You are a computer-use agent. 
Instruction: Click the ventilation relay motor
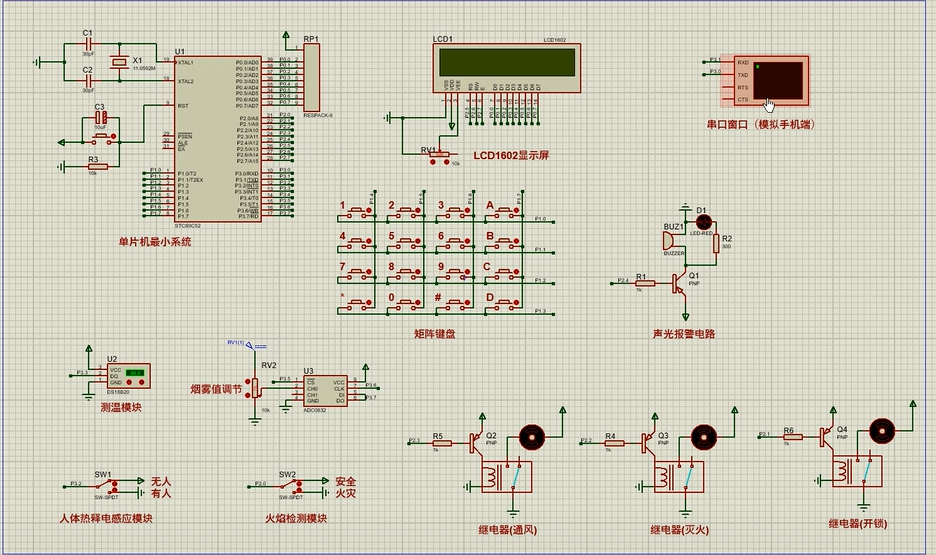[x=529, y=435]
